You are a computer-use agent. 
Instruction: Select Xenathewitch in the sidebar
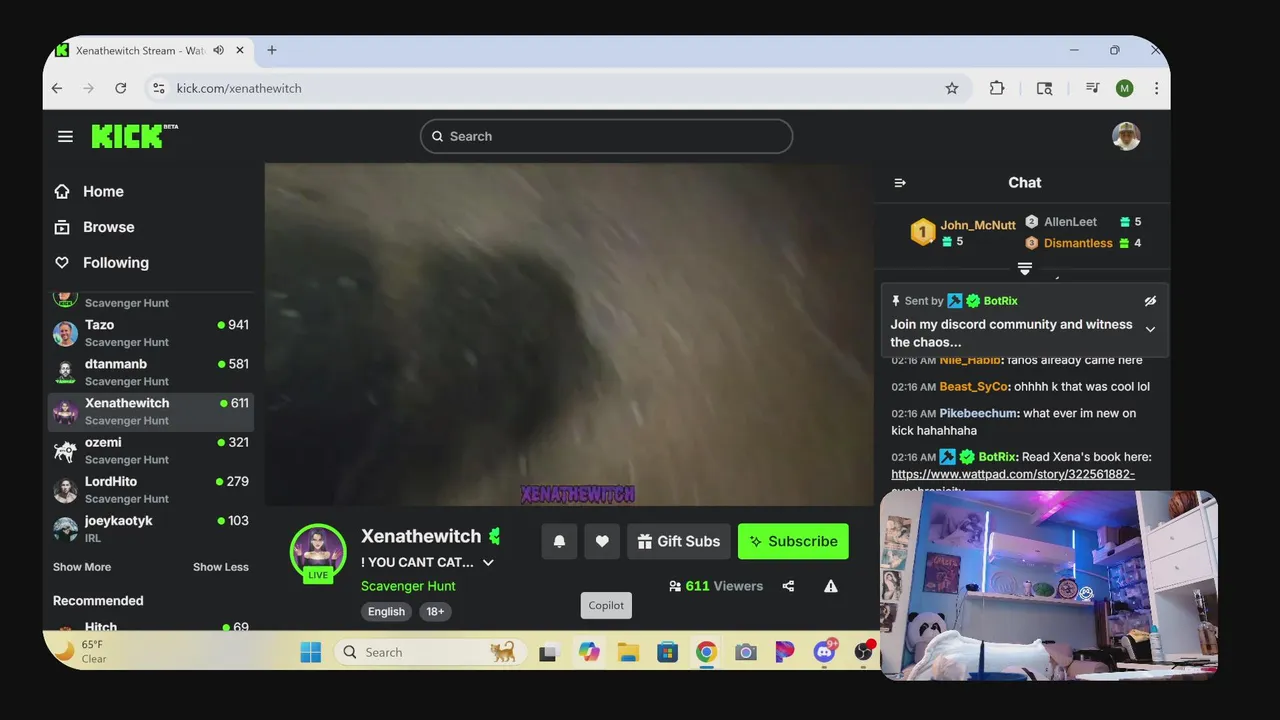pyautogui.click(x=151, y=411)
